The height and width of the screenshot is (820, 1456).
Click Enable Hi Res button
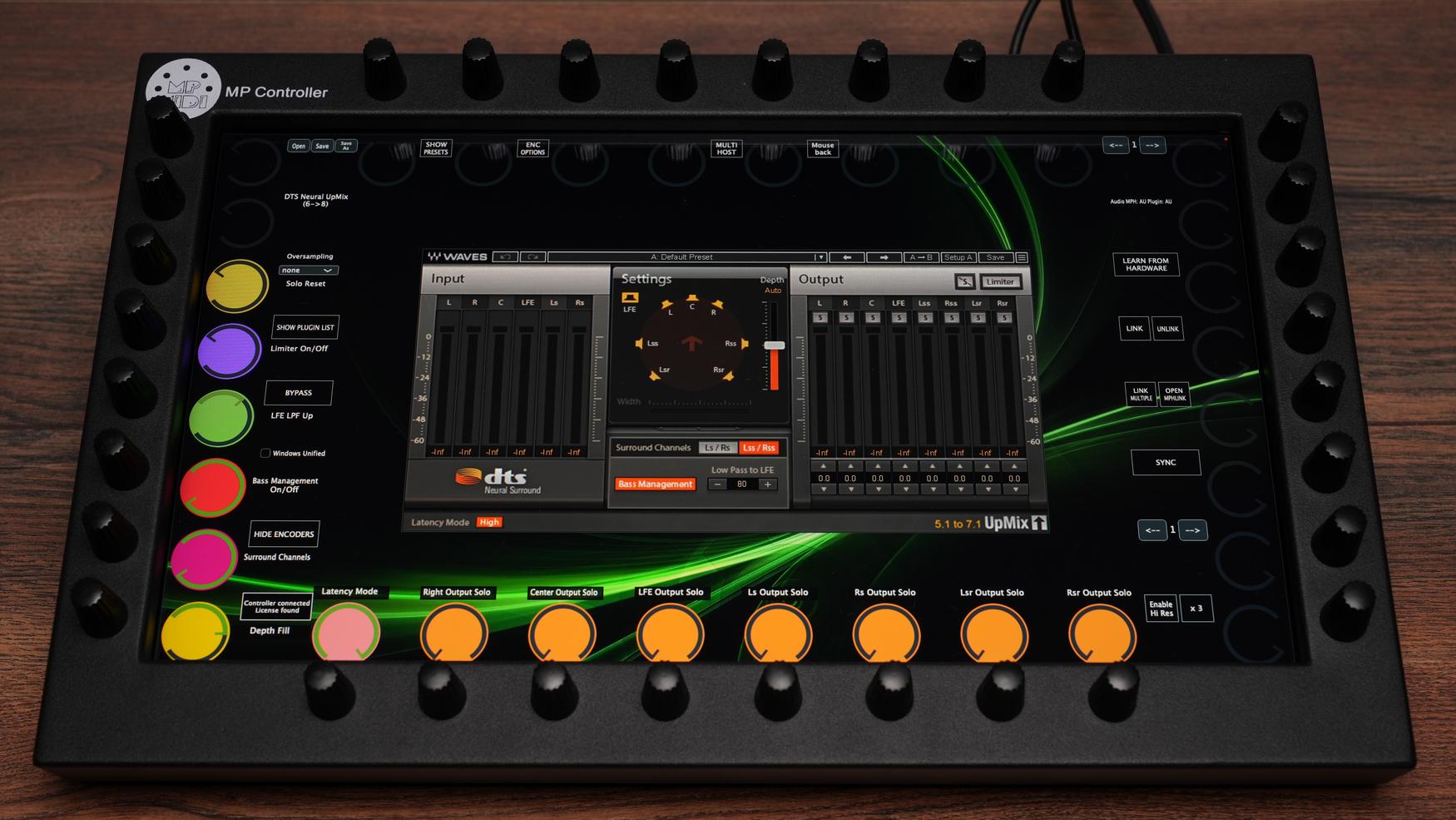[x=1161, y=609]
